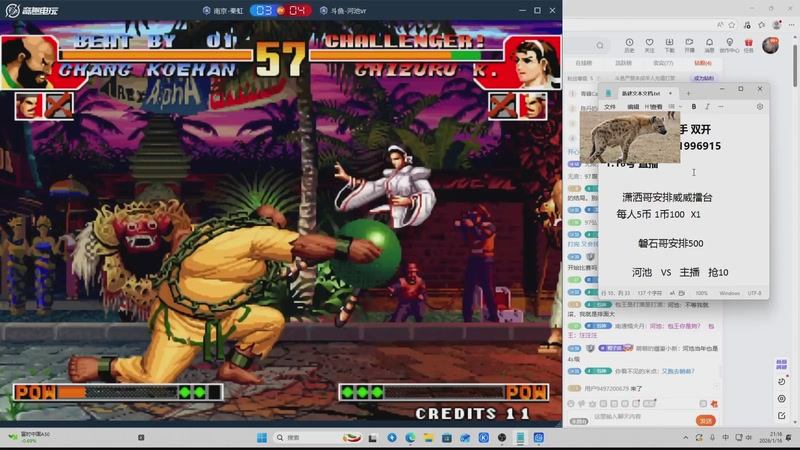Open the 创作中心 lightbulb icon
800x450 pixels.
(730, 45)
